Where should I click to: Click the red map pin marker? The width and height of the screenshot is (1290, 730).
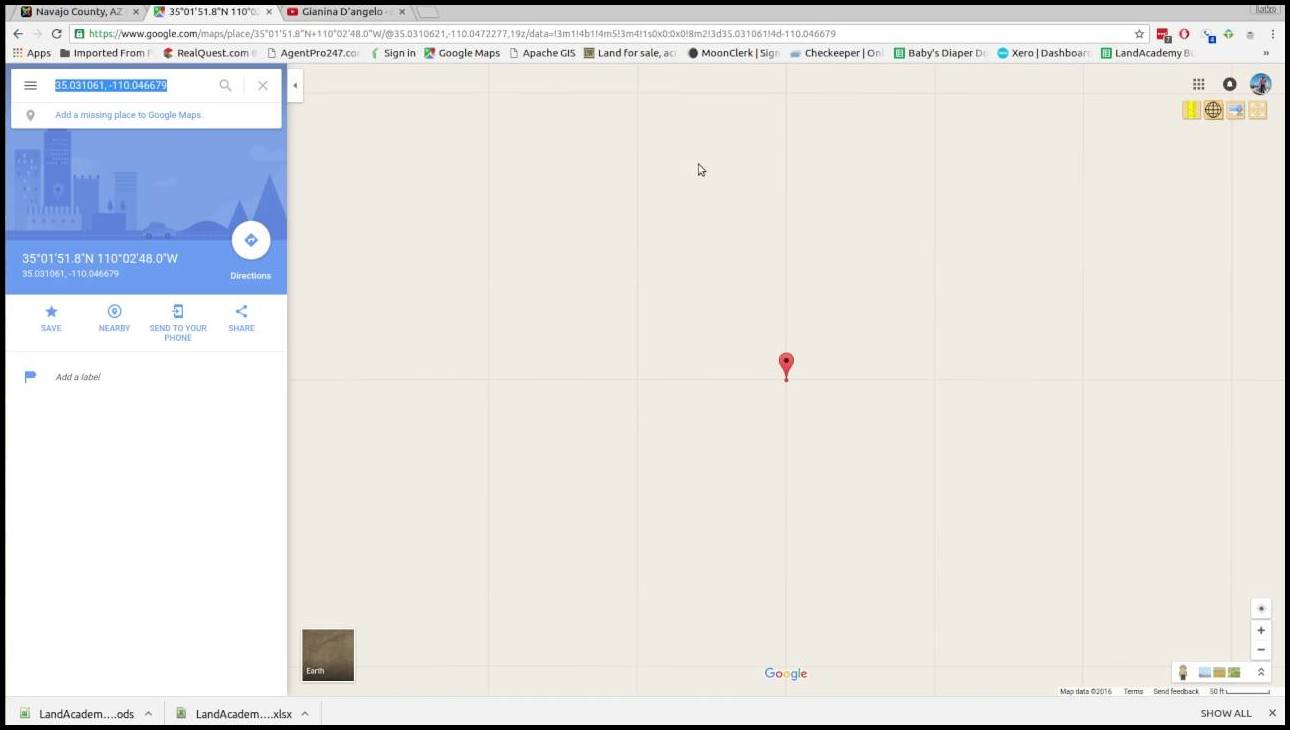[x=786, y=366]
